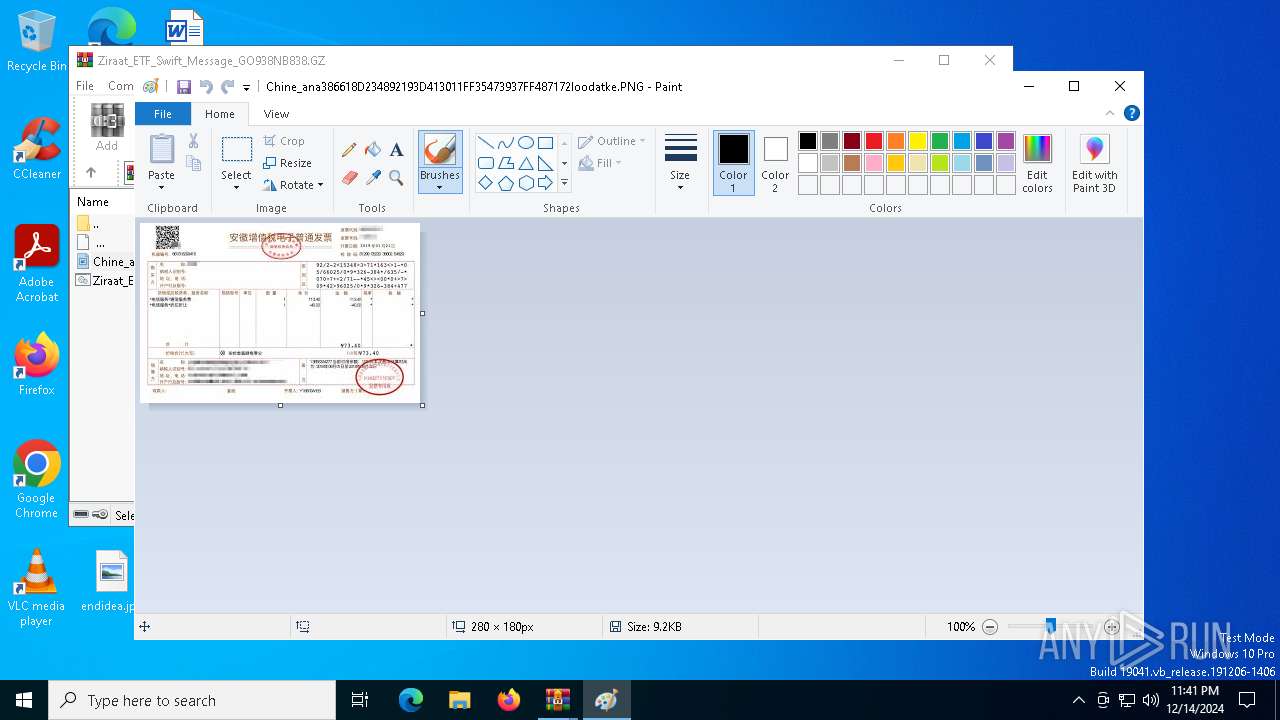
Task: Expand the Shapes gallery more arrow
Action: click(x=564, y=183)
